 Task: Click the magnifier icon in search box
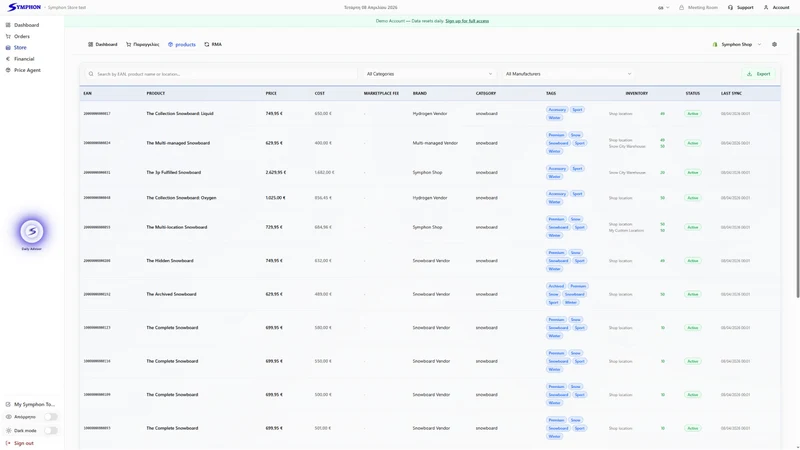[x=91, y=74]
